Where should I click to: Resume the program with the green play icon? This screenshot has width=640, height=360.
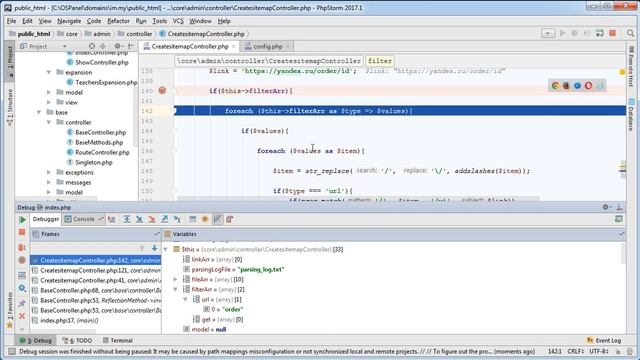click(x=22, y=220)
